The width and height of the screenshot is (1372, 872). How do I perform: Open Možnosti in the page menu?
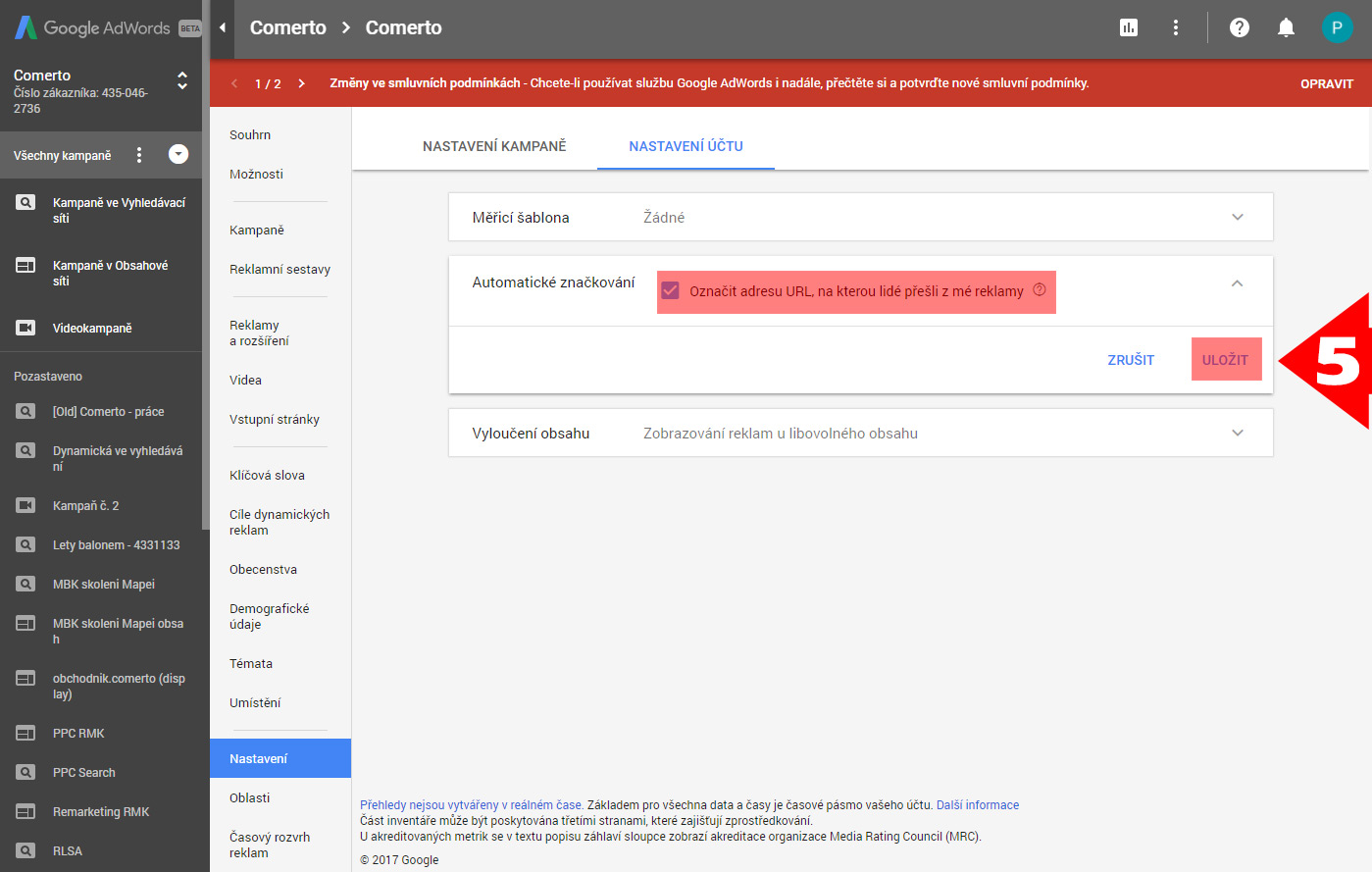click(256, 174)
